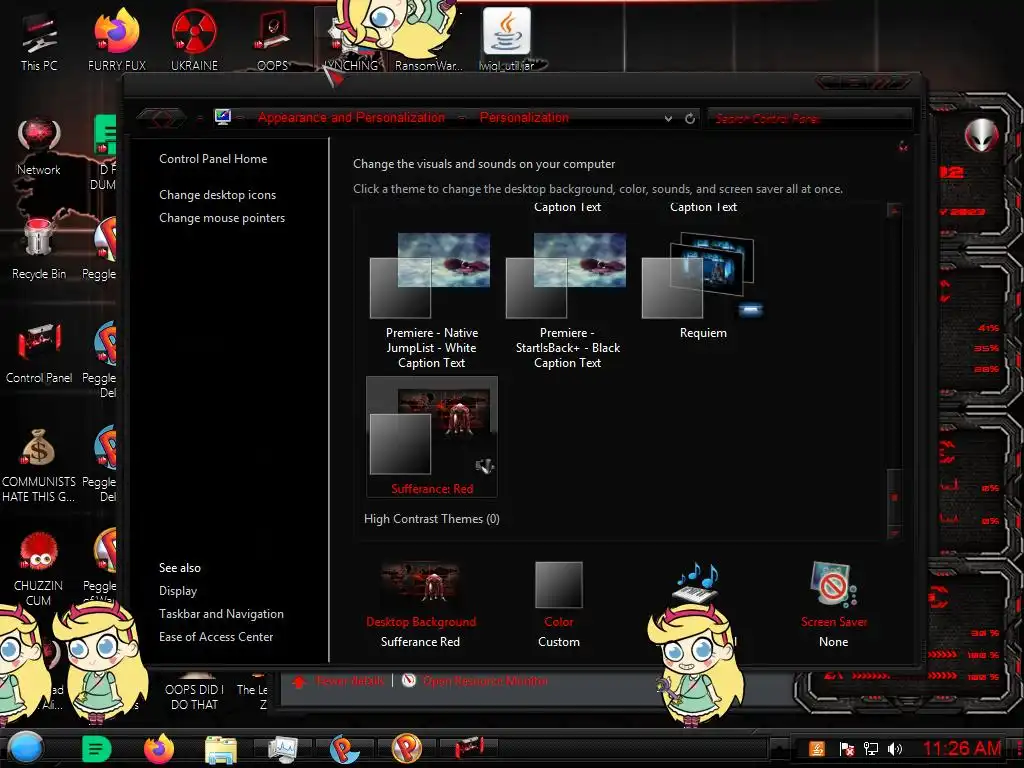Switch to the red Control Panel taskbar item
The height and width of the screenshot is (768, 1024).
pos(469,748)
